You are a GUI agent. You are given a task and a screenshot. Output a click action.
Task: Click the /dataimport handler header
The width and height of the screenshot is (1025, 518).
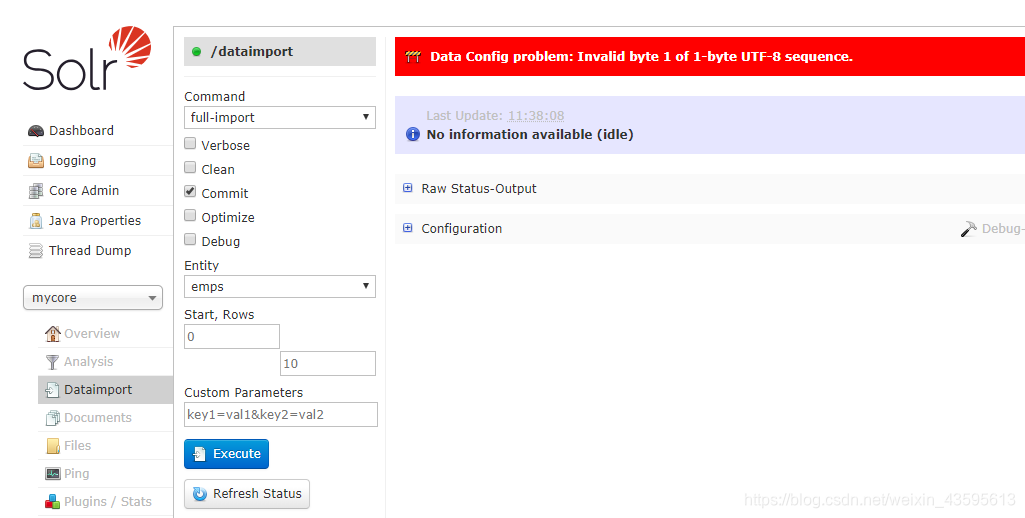[280, 52]
